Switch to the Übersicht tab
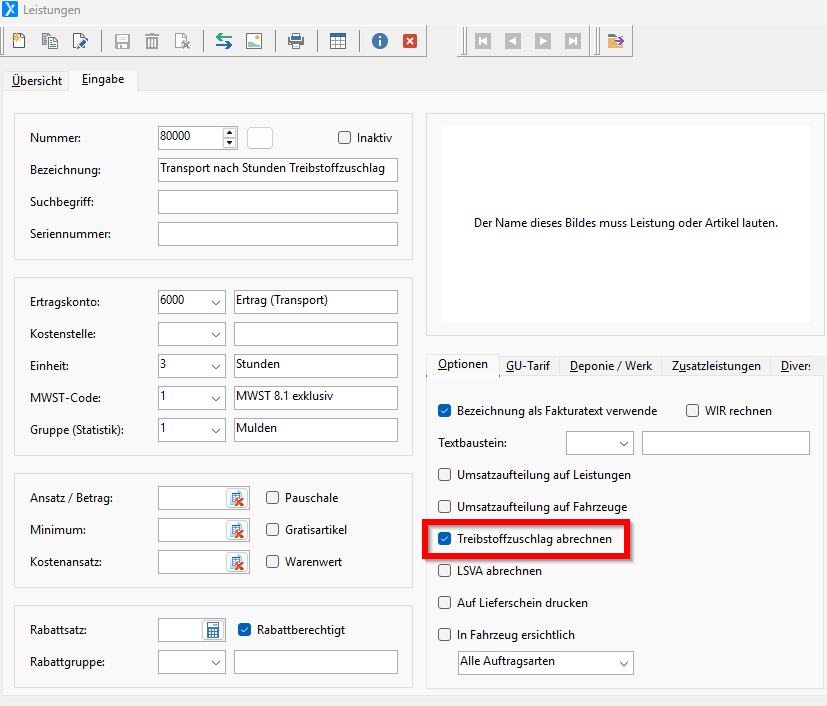 point(37,80)
